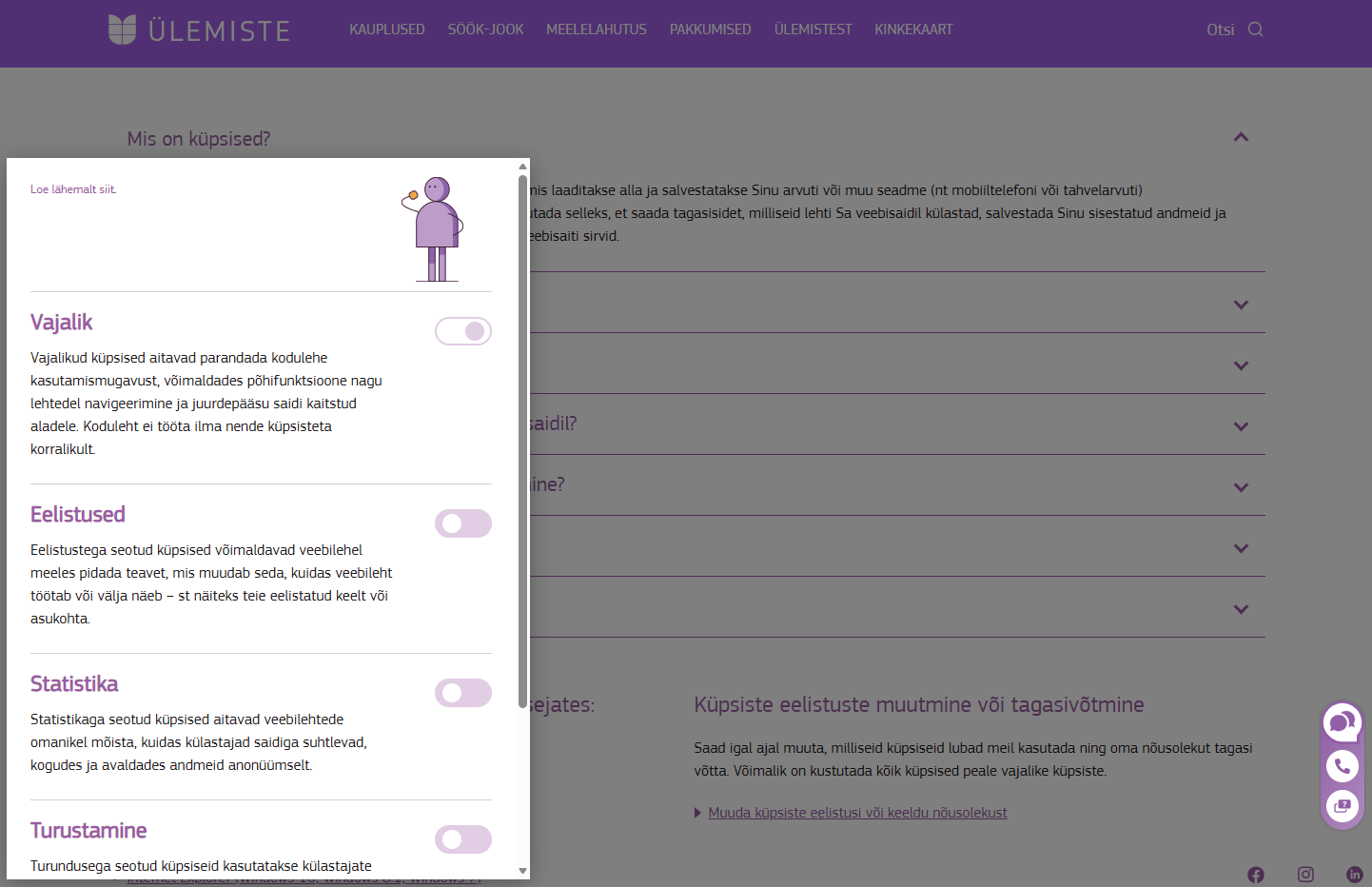Screen dimensions: 1372x887
Task: Turn on the Statistika cookies toggle
Action: coord(463,693)
